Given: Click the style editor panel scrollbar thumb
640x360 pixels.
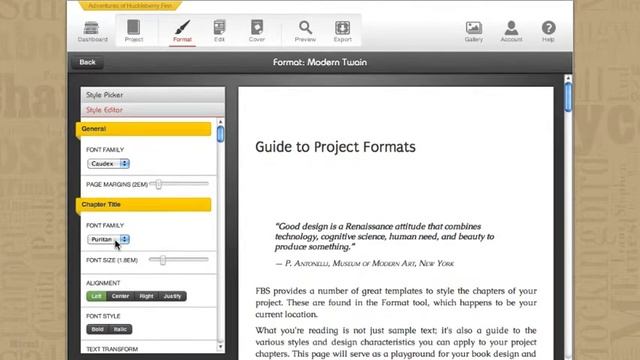Looking at the screenshot, I should click(x=220, y=134).
